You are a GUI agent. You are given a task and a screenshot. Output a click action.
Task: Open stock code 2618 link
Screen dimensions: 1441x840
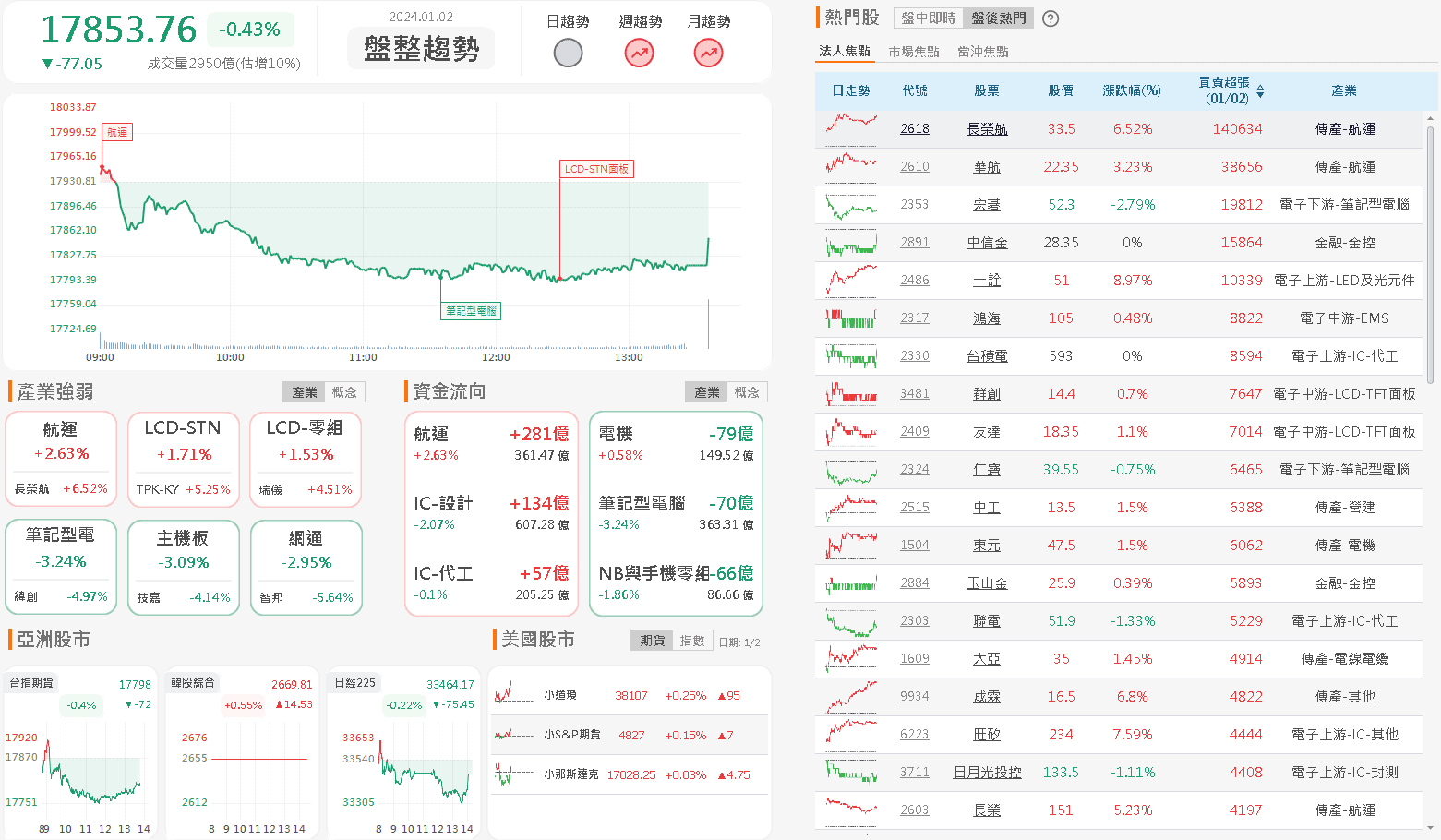915,129
